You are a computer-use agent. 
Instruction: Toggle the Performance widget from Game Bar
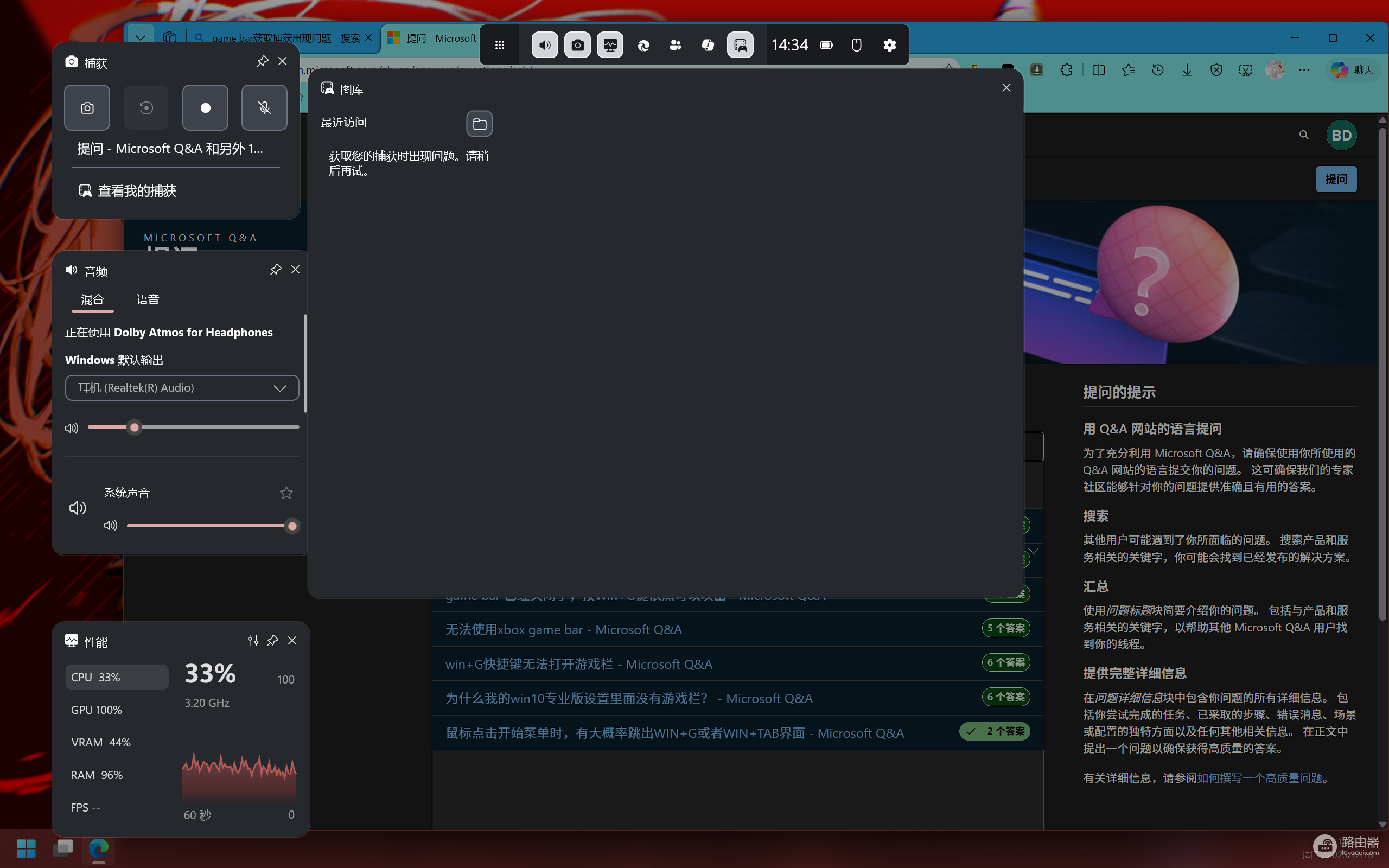point(610,45)
